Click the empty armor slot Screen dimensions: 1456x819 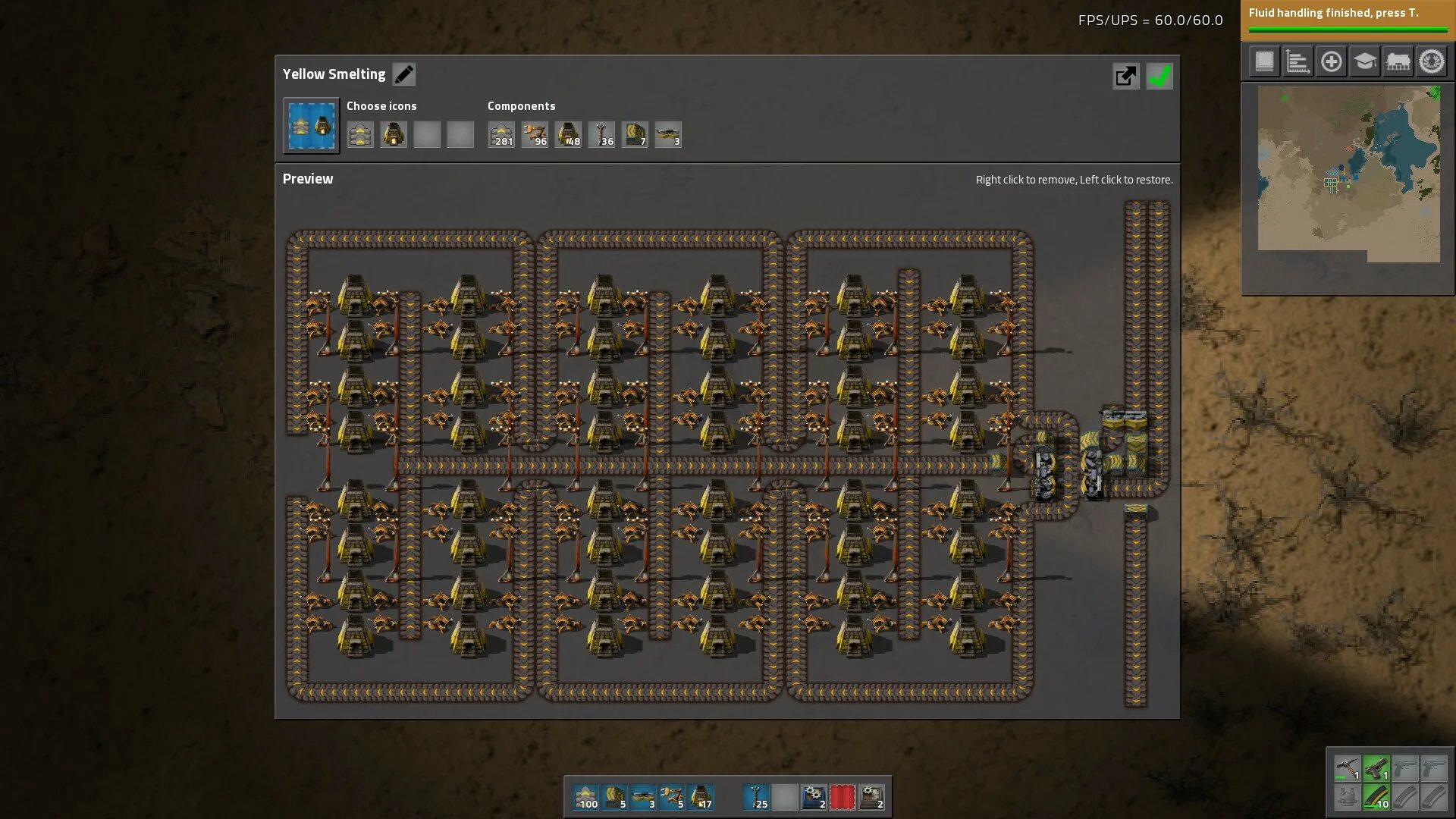coord(1347,797)
